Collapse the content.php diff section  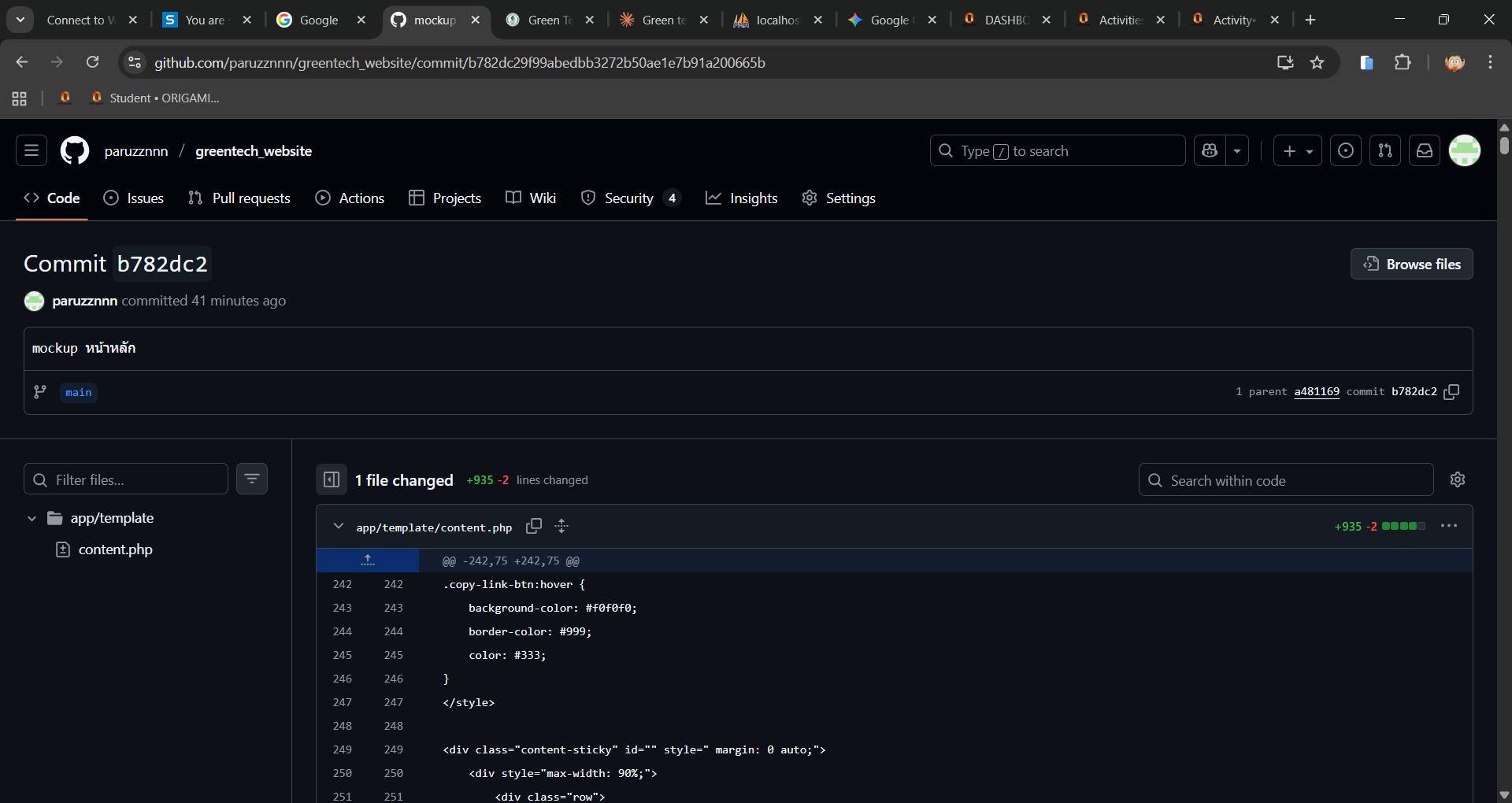click(339, 526)
